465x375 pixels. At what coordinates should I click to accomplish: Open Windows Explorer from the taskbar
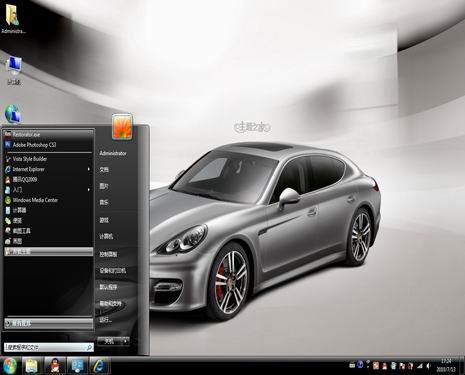click(32, 366)
